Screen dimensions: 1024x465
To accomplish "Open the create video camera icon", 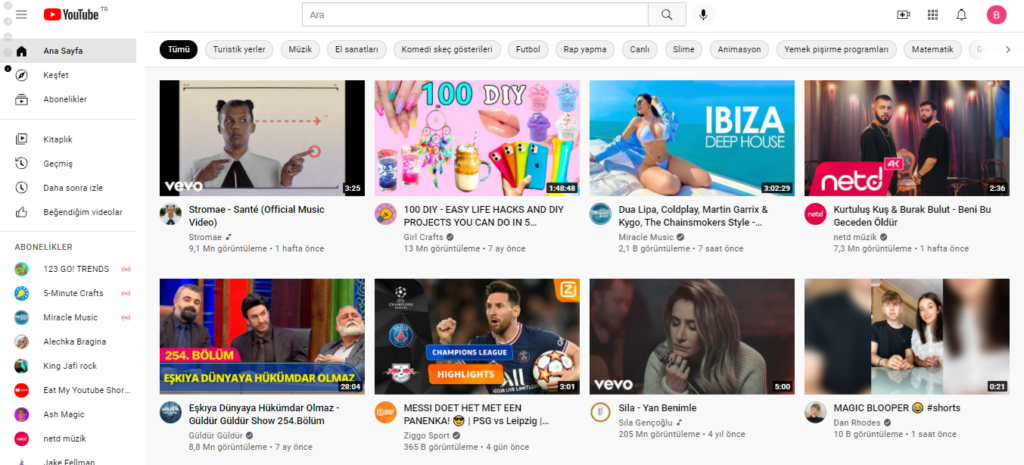I will (x=903, y=14).
